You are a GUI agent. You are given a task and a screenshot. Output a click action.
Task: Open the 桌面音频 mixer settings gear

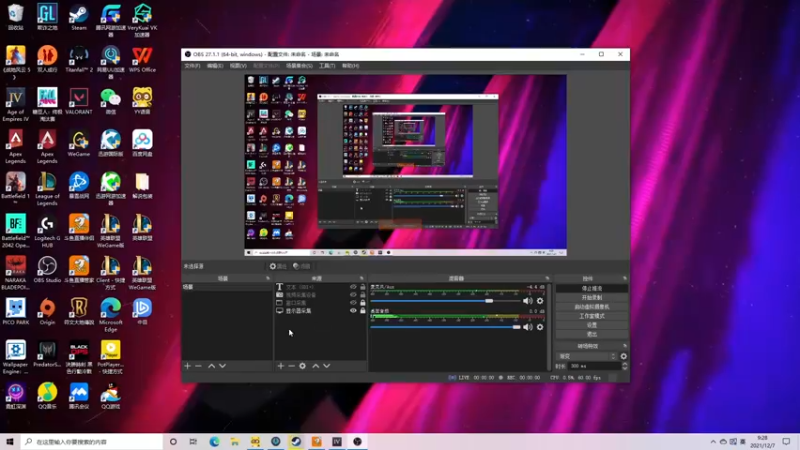pyautogui.click(x=540, y=327)
